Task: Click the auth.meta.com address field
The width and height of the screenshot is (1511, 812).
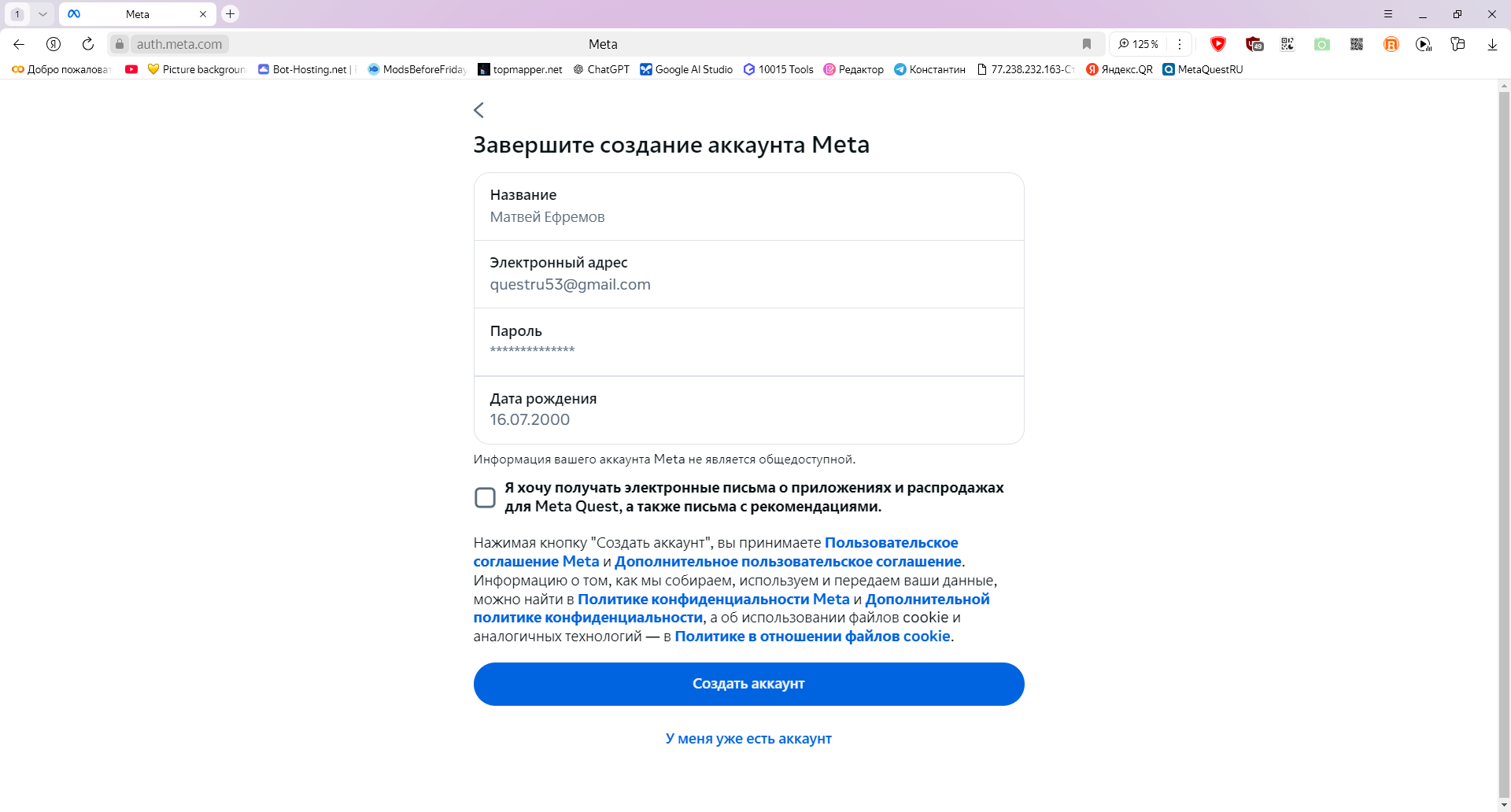Action: coord(179,44)
